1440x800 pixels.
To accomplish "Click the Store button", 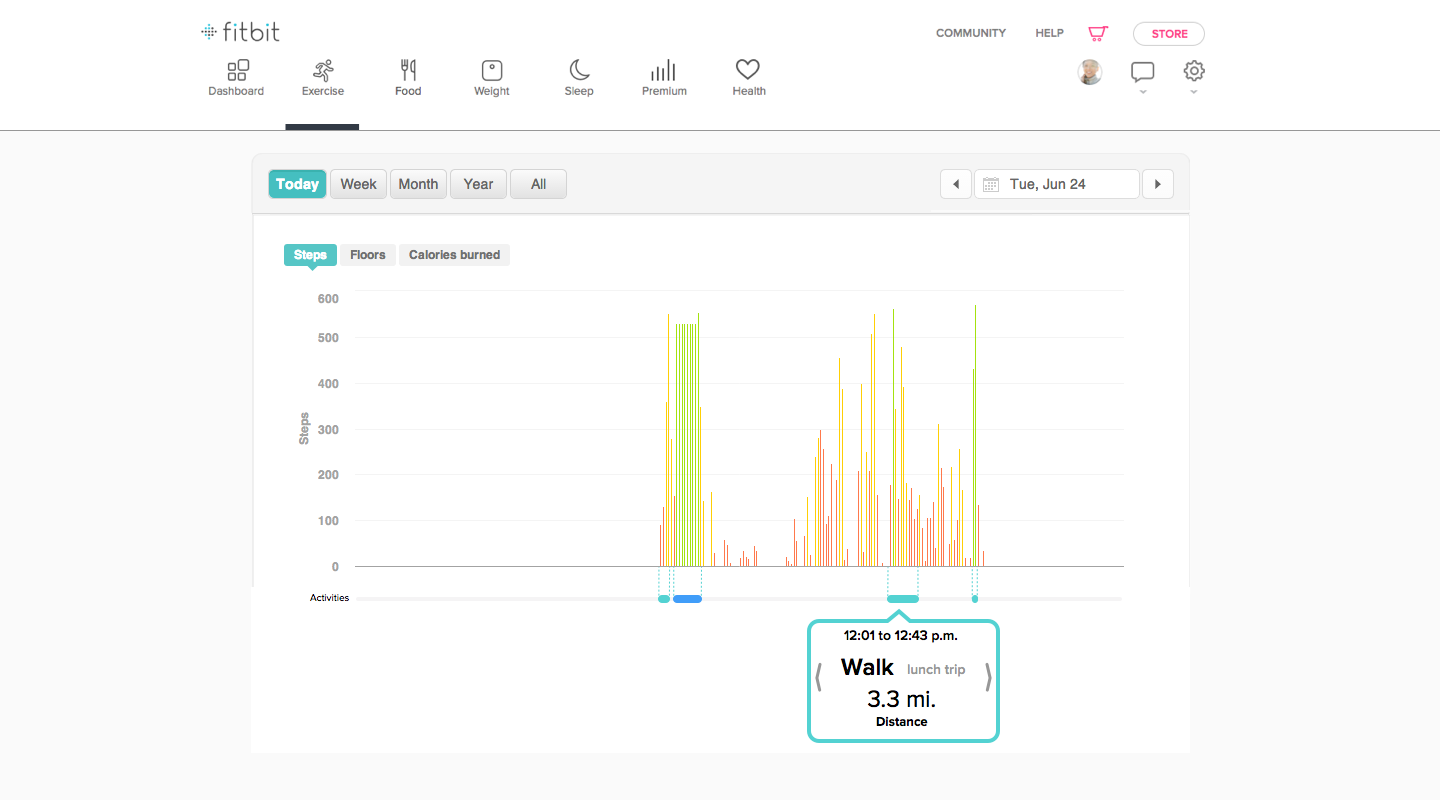I will 1169,34.
